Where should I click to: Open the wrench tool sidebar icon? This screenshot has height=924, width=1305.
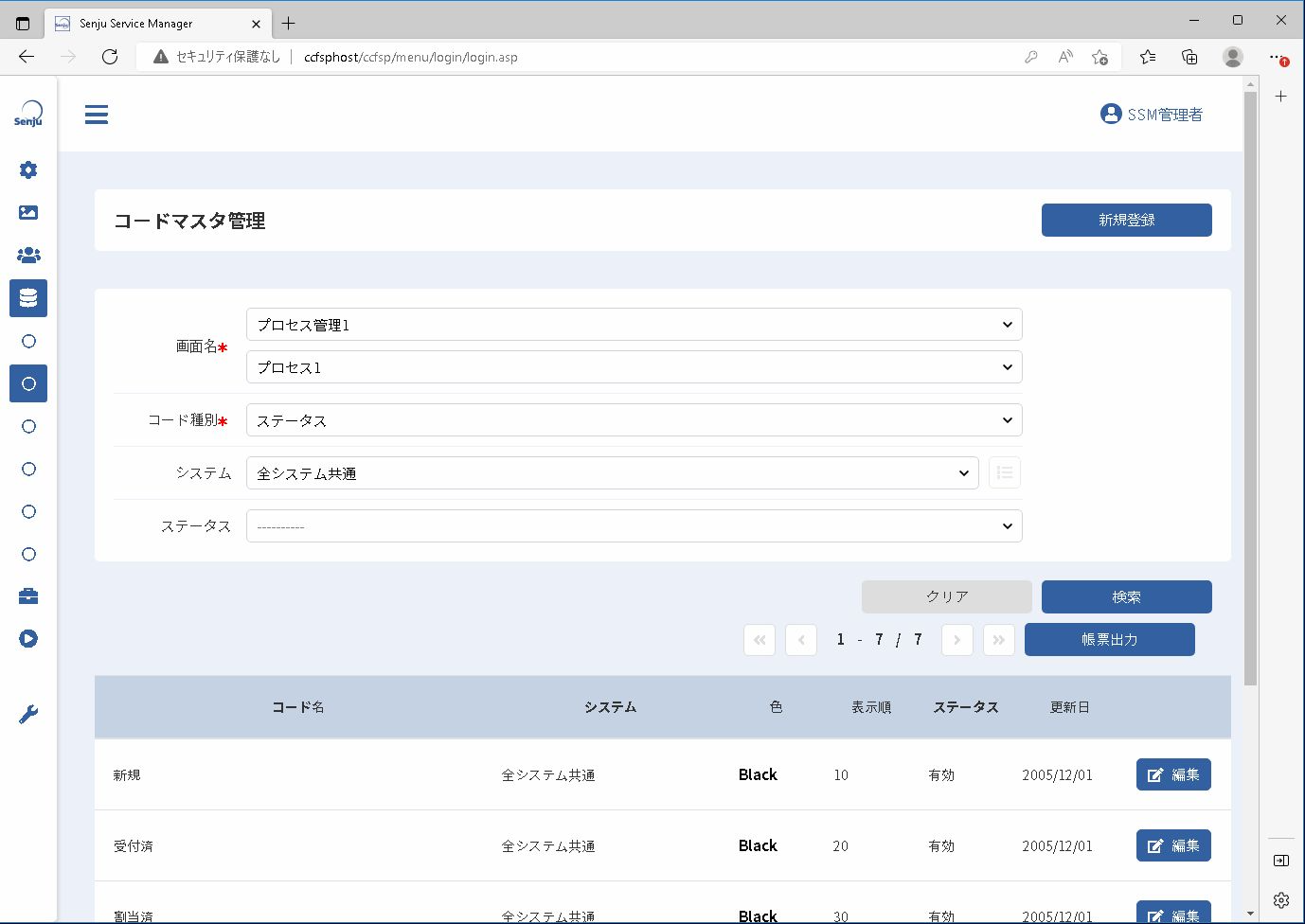(x=28, y=714)
